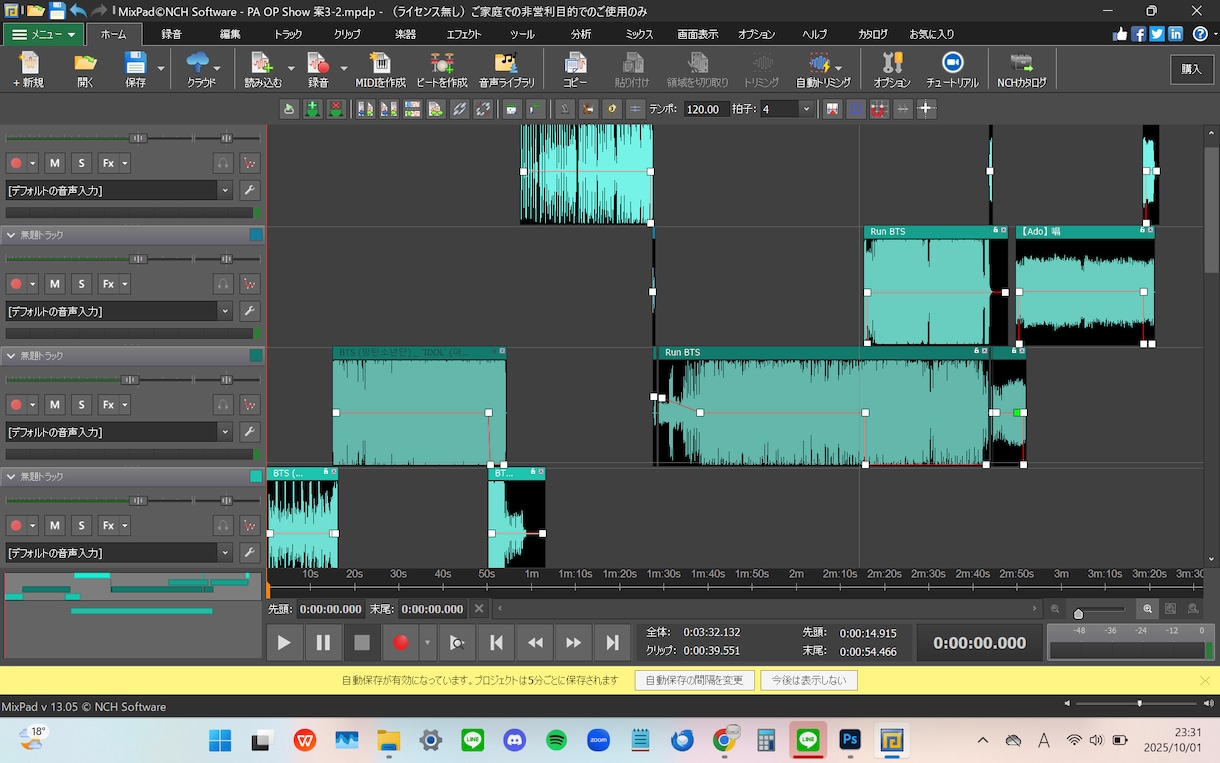Click the テンポ 120.00 input field

point(705,109)
